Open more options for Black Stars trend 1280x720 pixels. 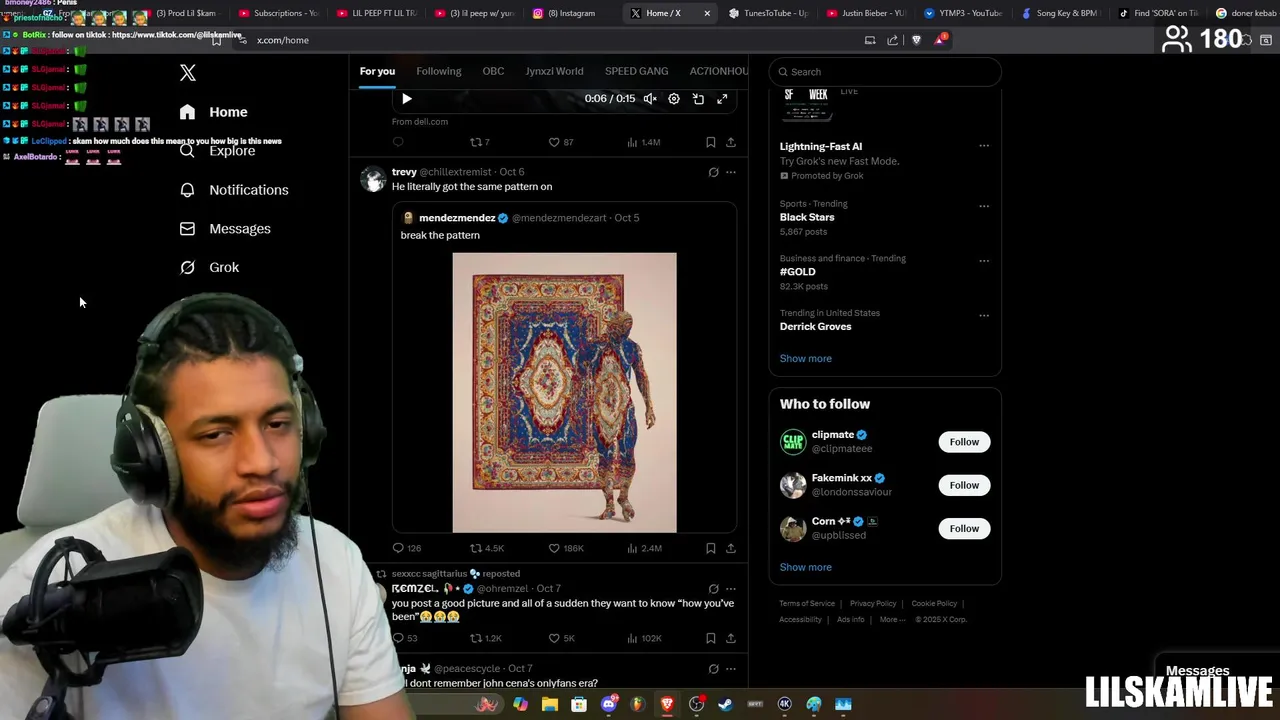pyautogui.click(x=984, y=206)
